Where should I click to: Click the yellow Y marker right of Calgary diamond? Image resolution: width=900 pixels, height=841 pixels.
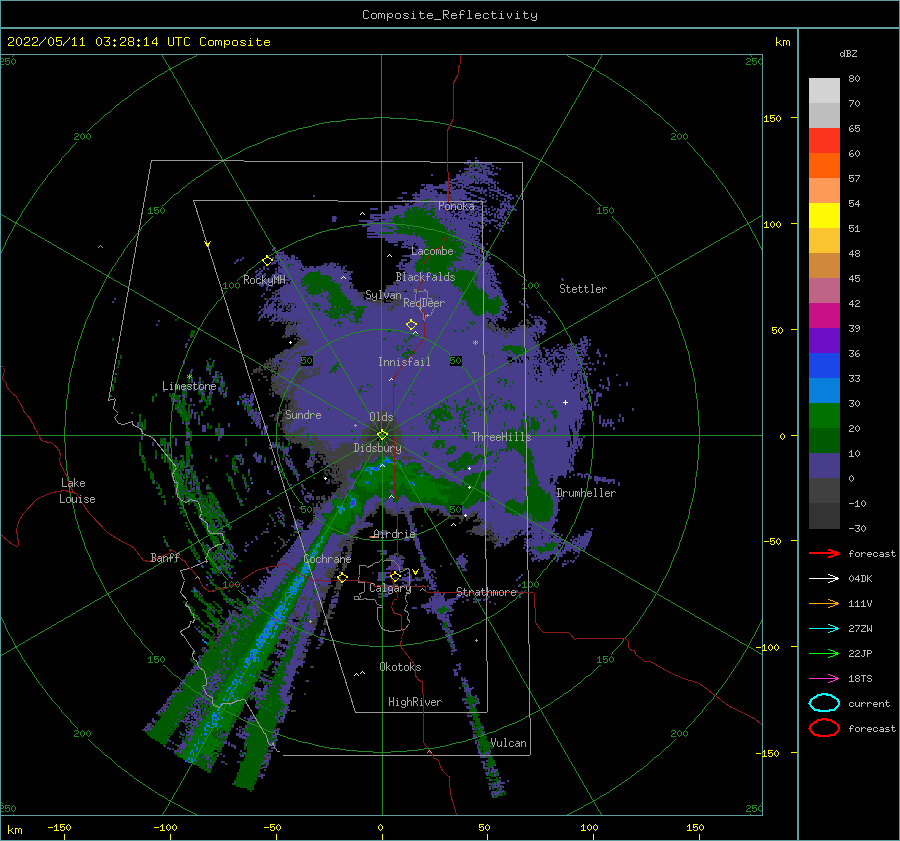415,572
